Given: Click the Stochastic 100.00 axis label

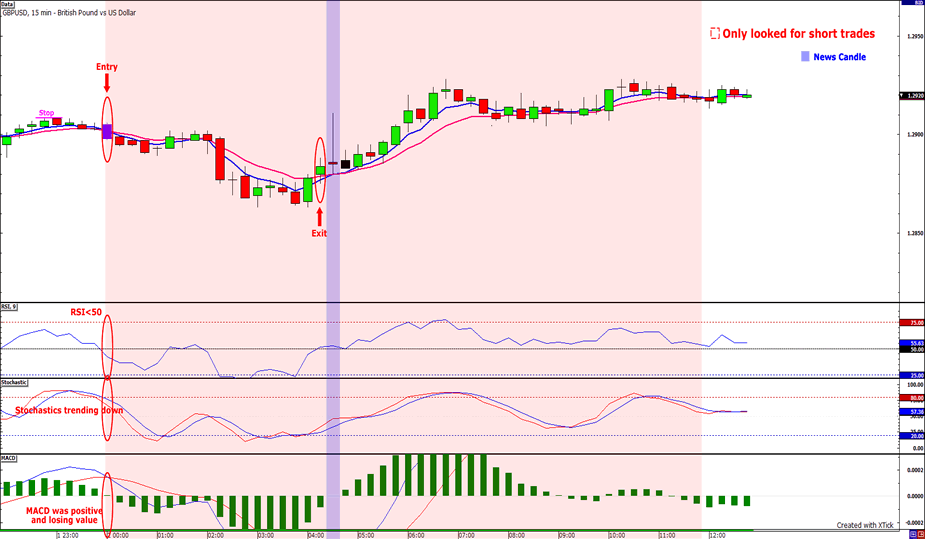Looking at the screenshot, I should coord(916,385).
